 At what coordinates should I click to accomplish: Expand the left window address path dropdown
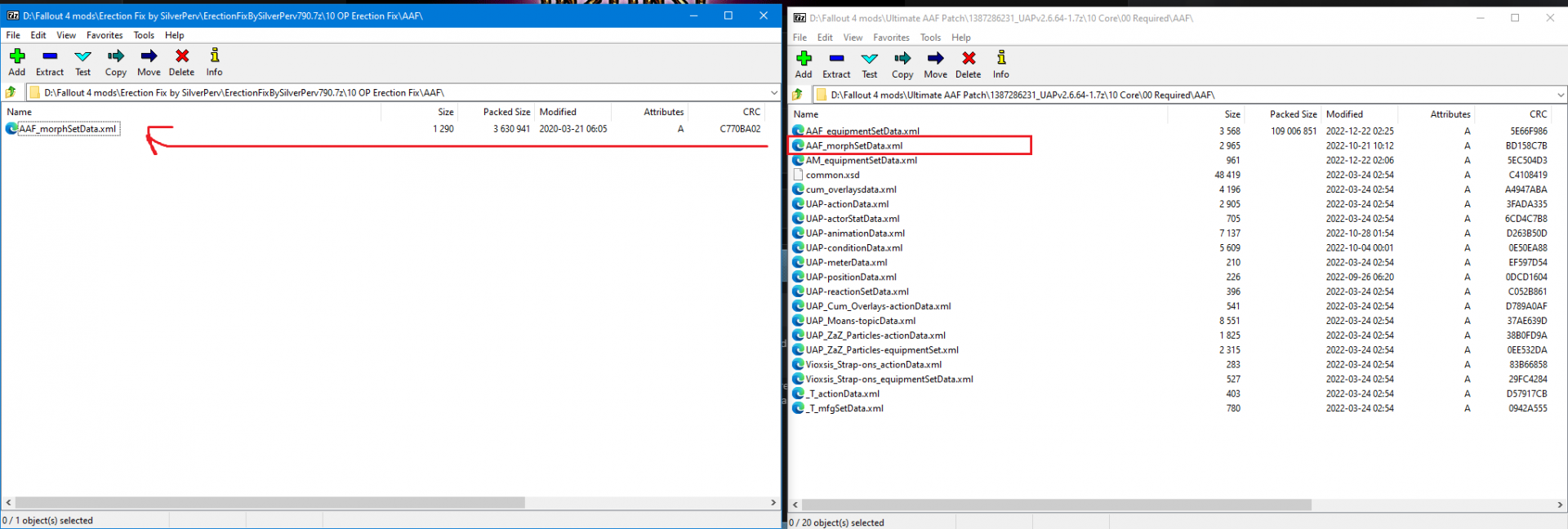pos(773,92)
